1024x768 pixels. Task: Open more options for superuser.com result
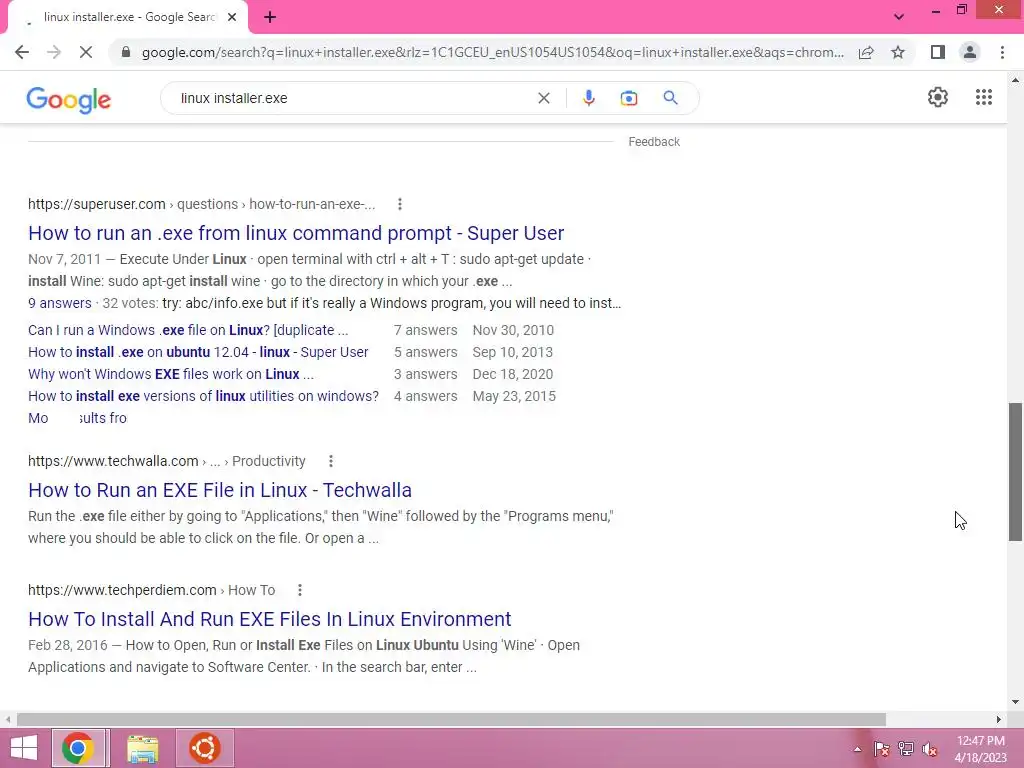coord(400,204)
